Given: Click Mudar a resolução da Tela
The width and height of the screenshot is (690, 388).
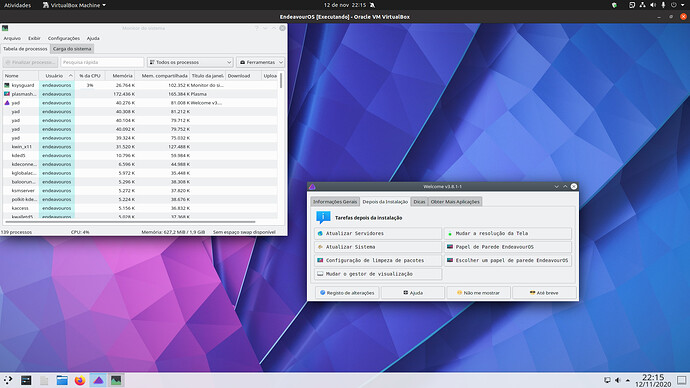Looking at the screenshot, I should coord(508,234).
